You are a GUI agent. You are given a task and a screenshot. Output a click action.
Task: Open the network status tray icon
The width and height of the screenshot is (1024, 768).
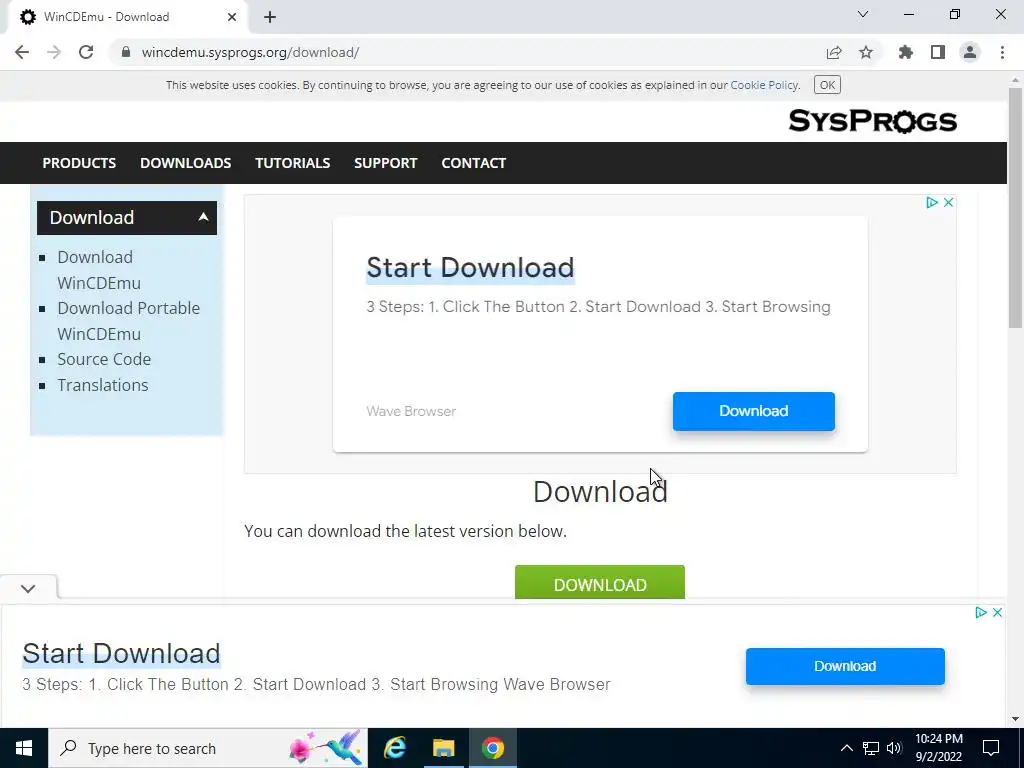tap(871, 748)
